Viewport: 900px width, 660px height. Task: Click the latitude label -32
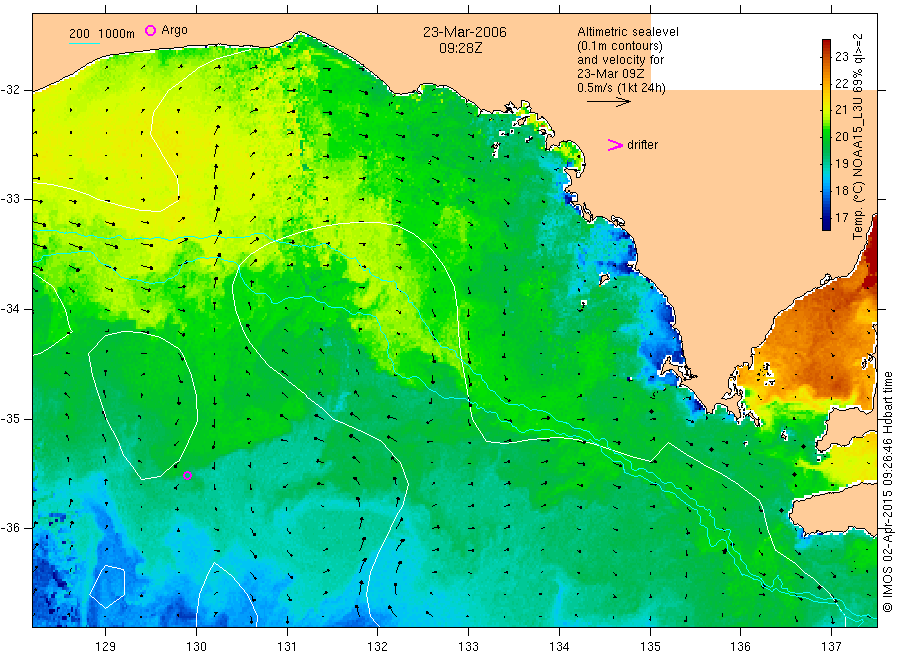(10, 90)
